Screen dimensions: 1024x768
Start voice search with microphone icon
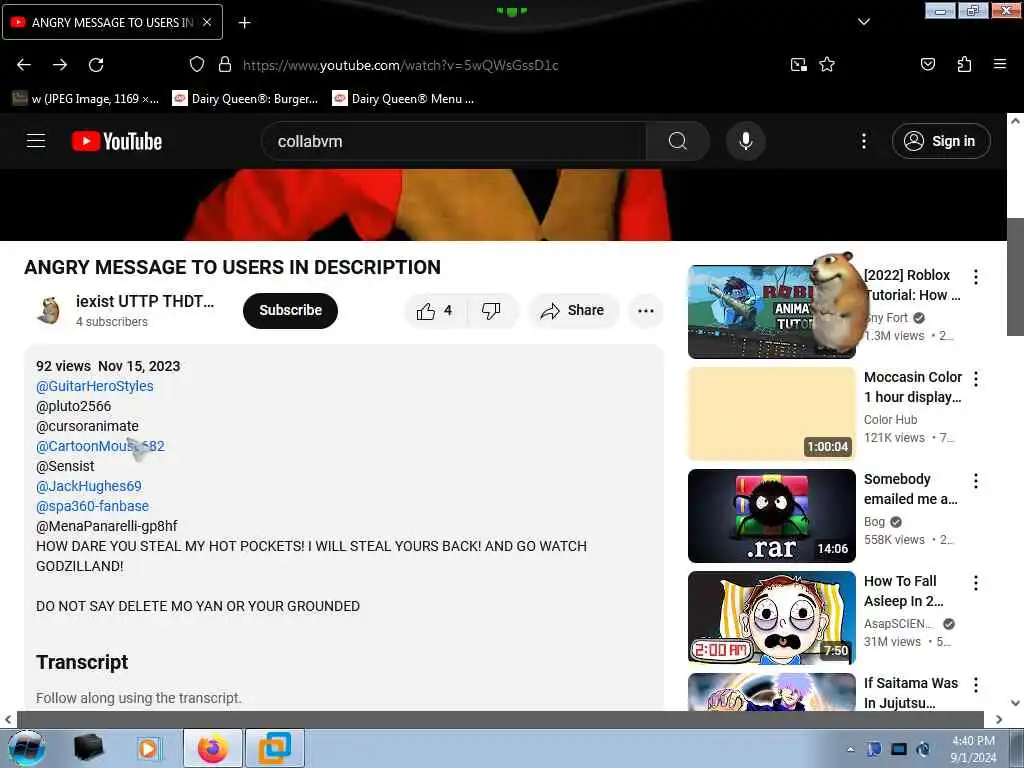point(746,141)
